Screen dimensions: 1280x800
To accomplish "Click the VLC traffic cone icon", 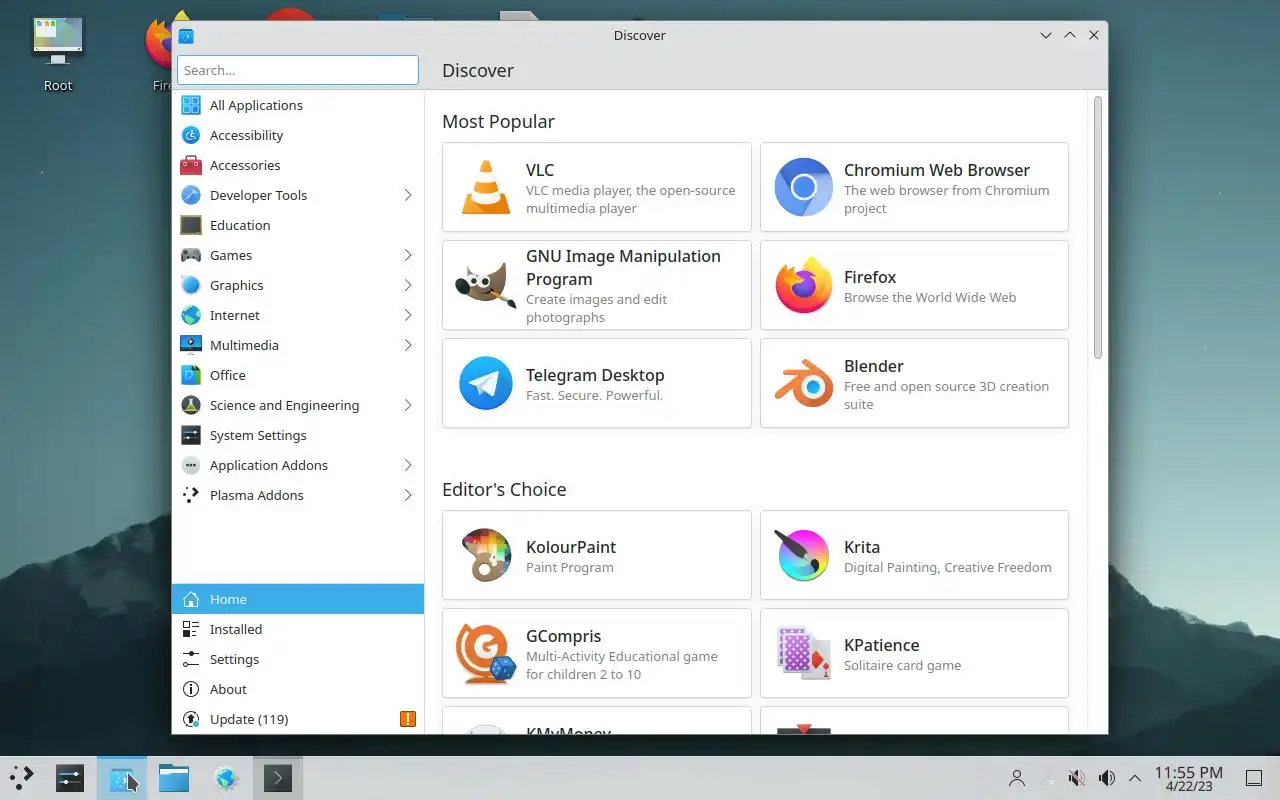I will pos(486,187).
